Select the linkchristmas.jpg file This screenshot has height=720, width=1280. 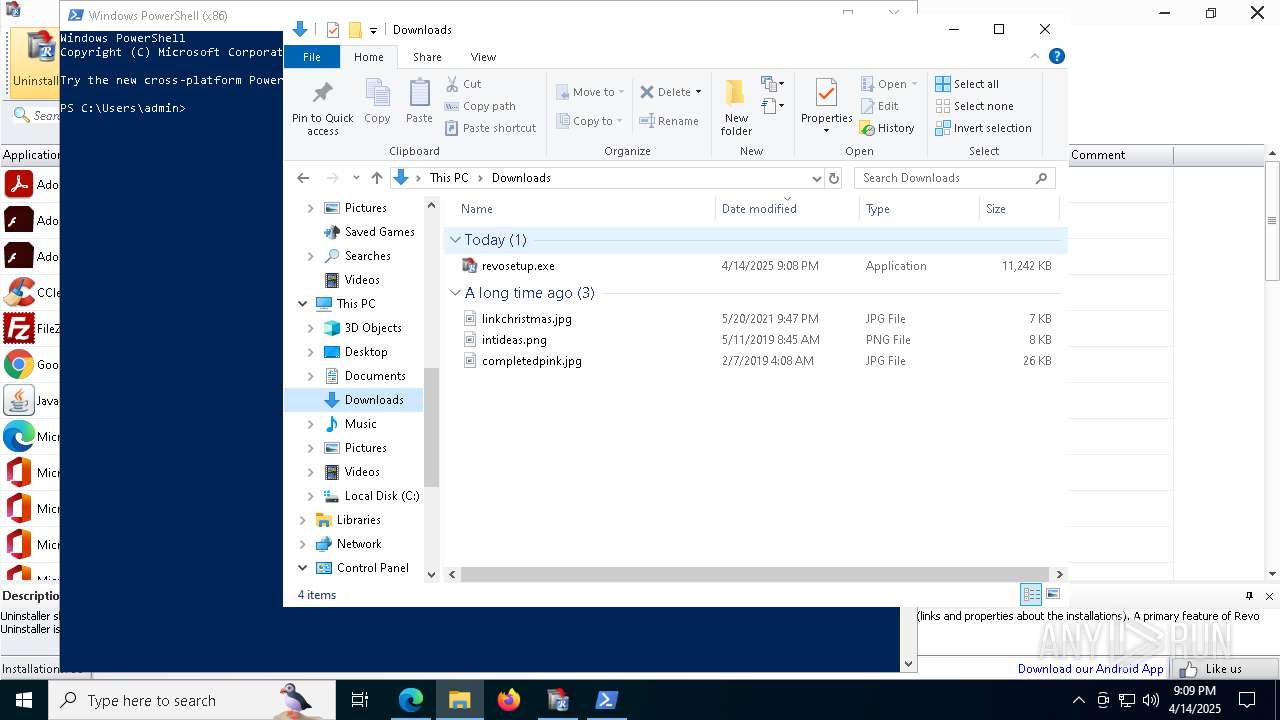(527, 319)
